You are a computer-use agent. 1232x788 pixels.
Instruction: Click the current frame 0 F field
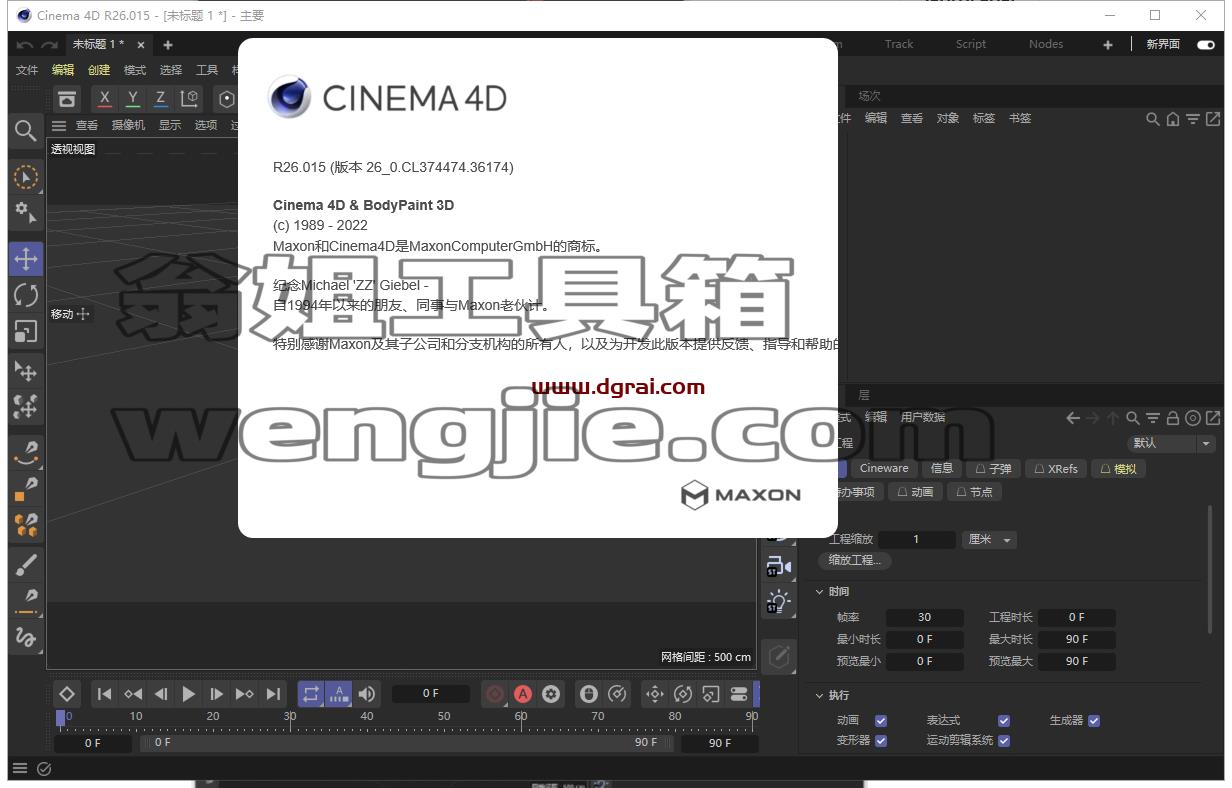[431, 693]
